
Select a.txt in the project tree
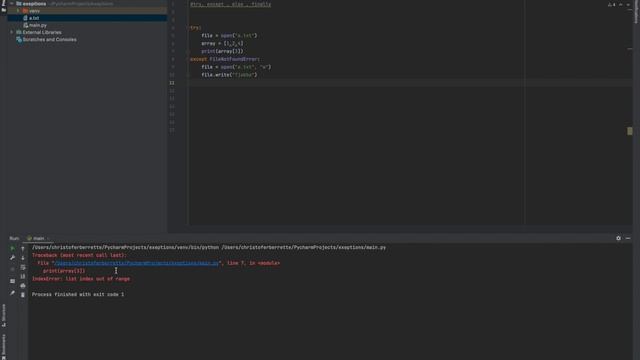pyautogui.click(x=34, y=18)
